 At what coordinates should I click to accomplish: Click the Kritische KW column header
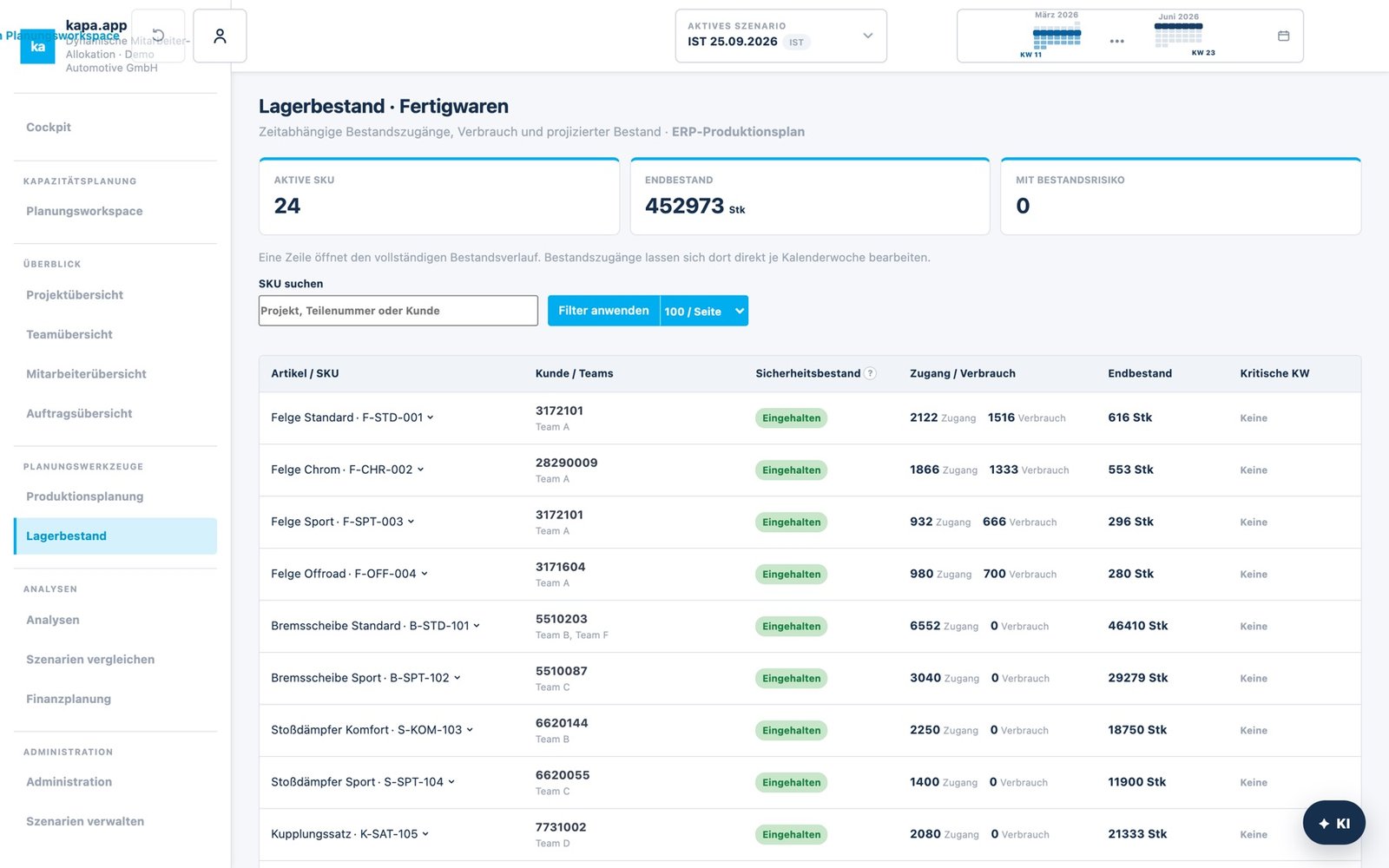[x=1274, y=373]
